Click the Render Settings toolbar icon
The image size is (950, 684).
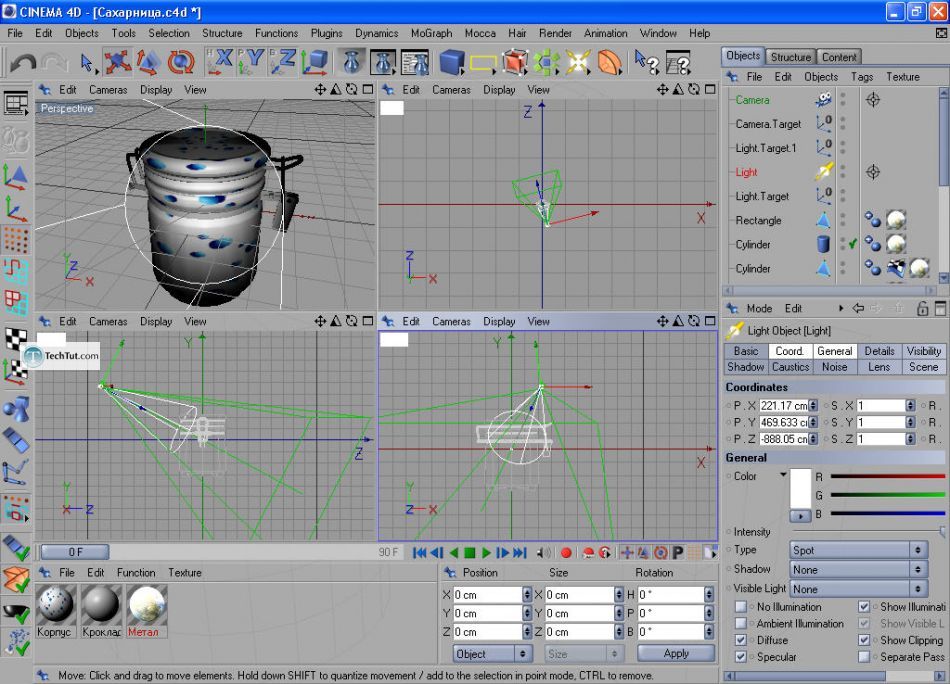tap(415, 63)
